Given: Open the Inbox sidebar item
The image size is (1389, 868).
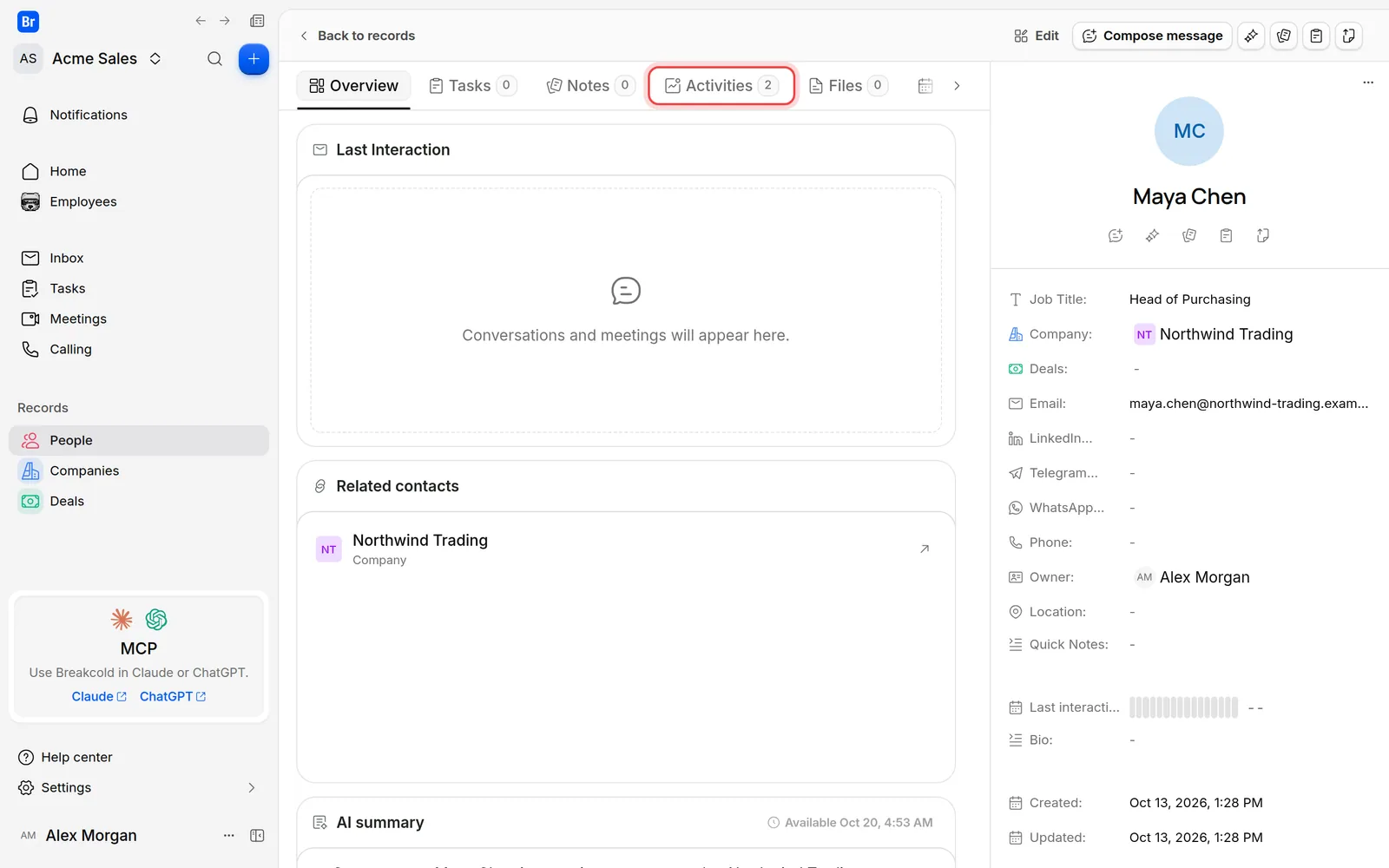Looking at the screenshot, I should click(x=139, y=258).
